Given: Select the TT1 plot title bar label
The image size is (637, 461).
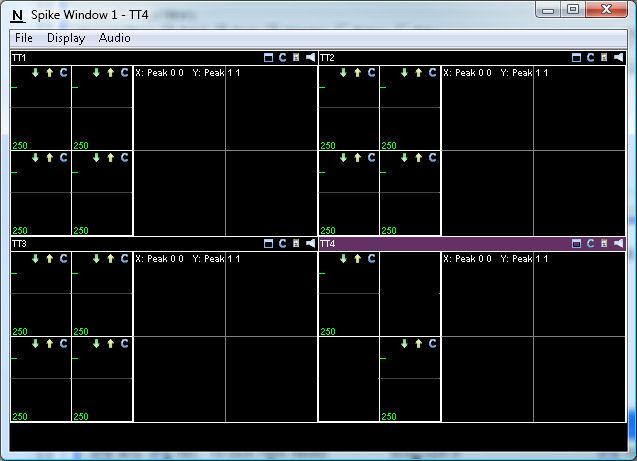Looking at the screenshot, I should [x=19, y=58].
